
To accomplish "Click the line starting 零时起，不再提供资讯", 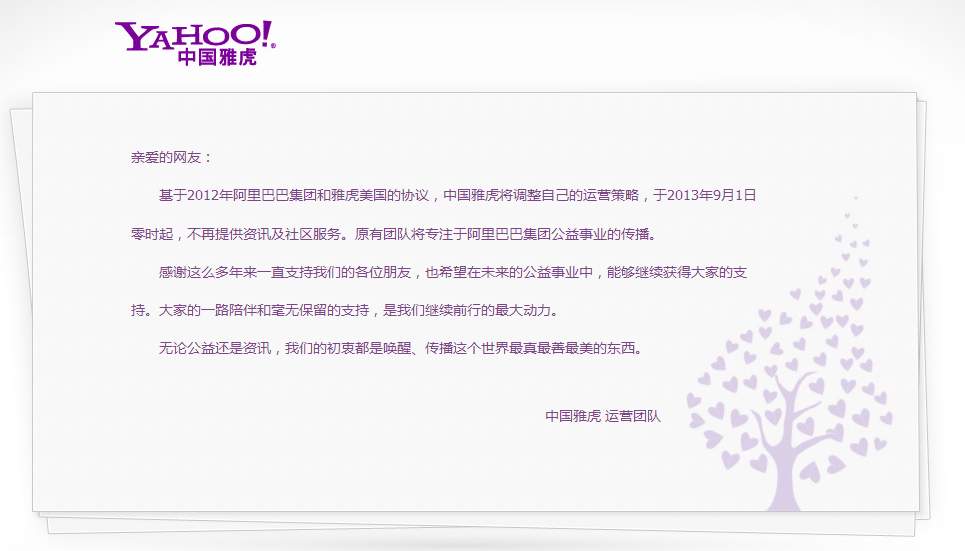I will pyautogui.click(x=395, y=234).
